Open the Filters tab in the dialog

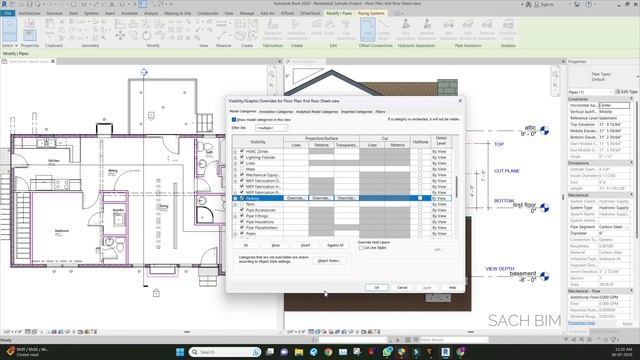click(x=380, y=111)
